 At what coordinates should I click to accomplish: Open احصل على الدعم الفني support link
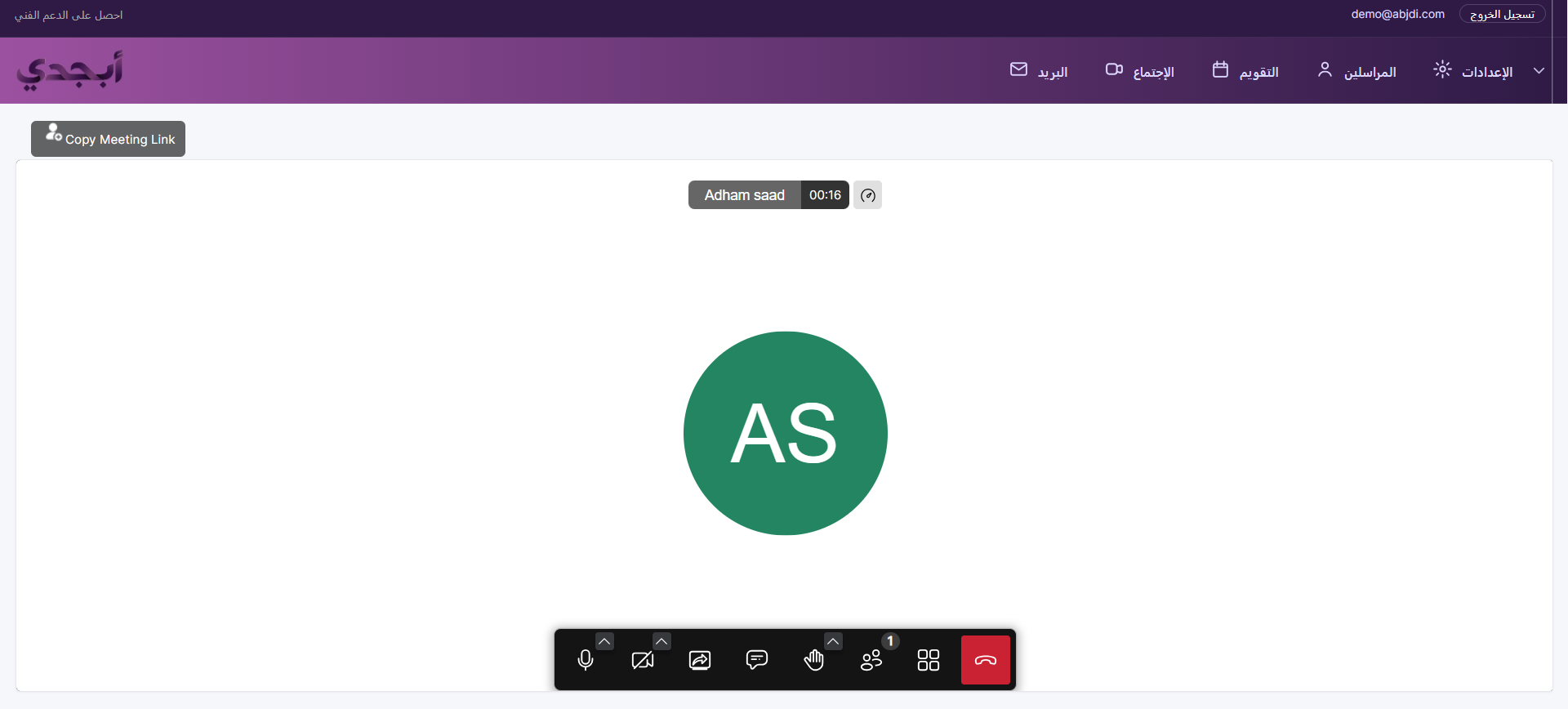69,15
